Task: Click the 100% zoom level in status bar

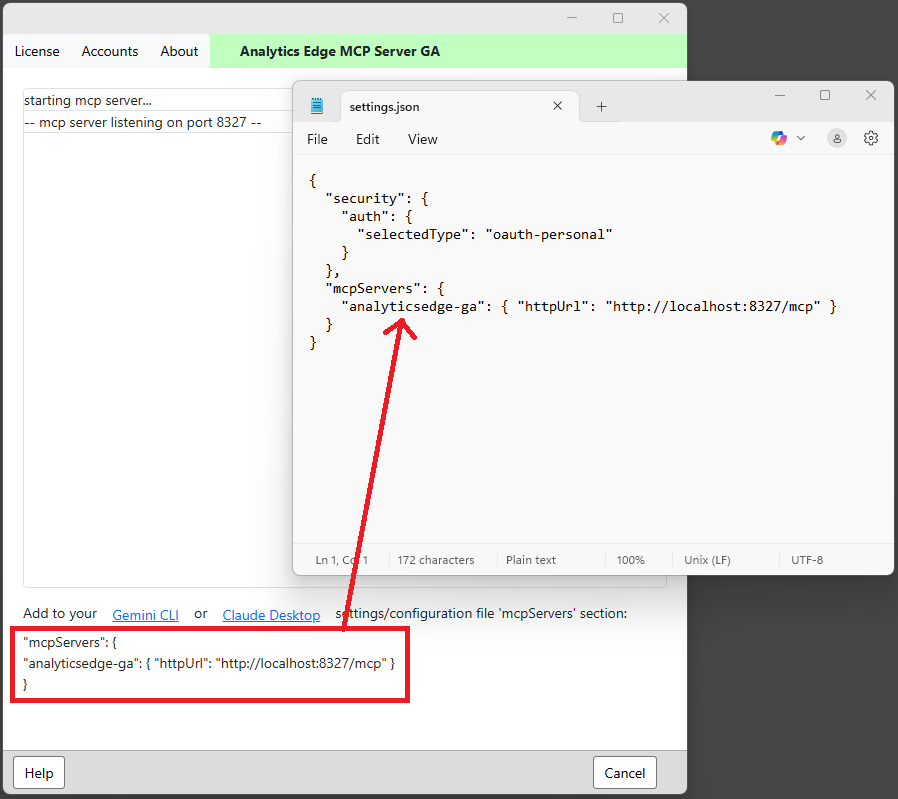Action: coord(630,560)
